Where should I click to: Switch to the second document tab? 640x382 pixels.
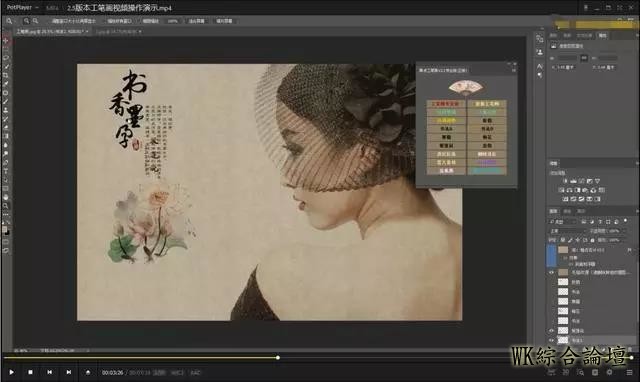coord(118,31)
